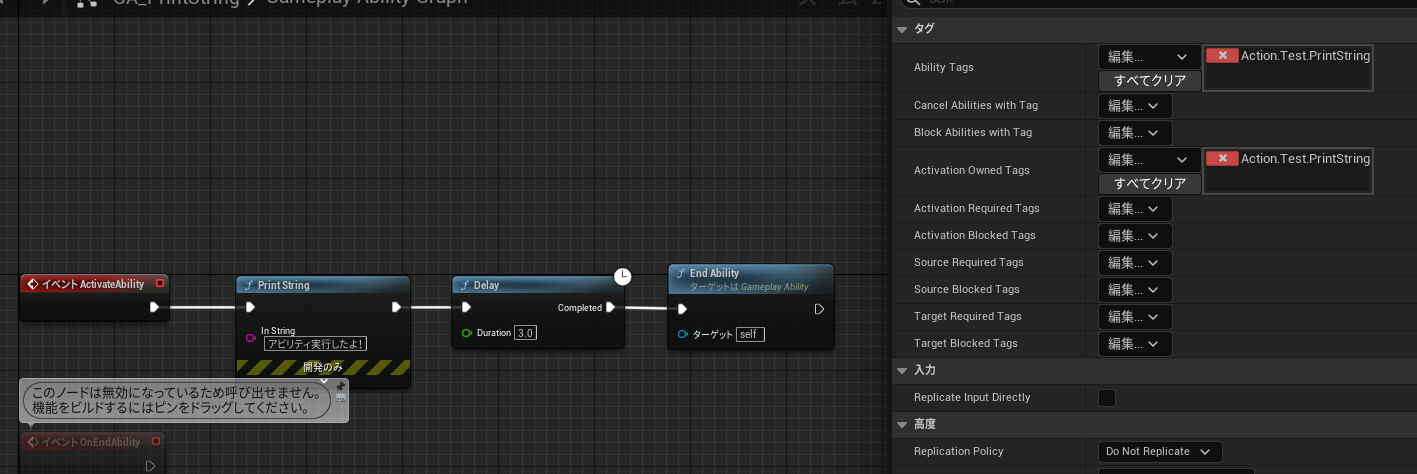Remove Action.Test.PrintString from Ability Tags
The width and height of the screenshot is (1417, 474).
1222,56
